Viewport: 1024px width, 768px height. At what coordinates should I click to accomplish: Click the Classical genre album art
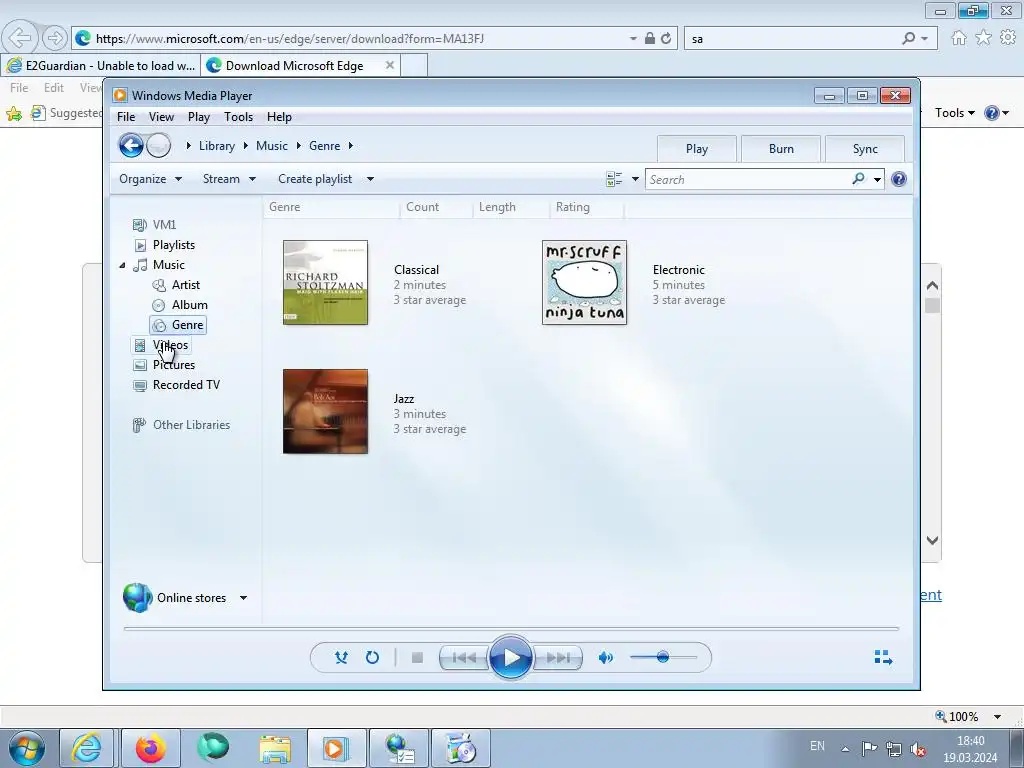point(325,282)
